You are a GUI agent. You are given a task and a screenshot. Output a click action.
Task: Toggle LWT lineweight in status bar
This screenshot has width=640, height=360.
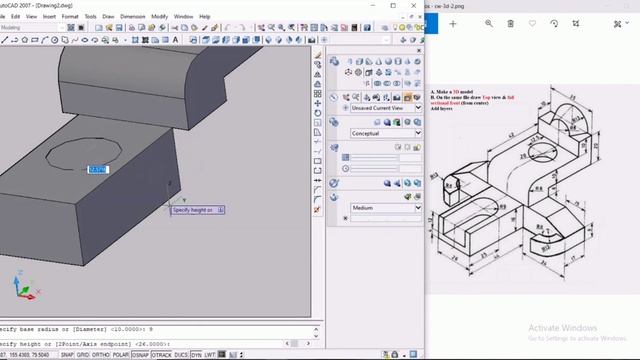click(x=210, y=355)
